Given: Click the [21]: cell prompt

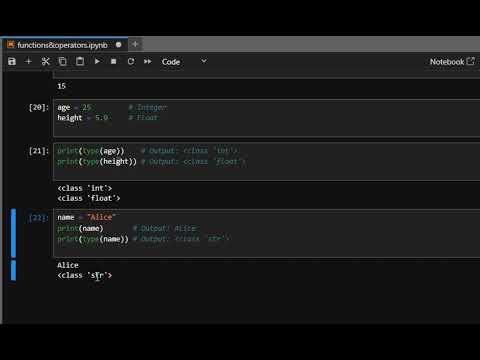Looking at the screenshot, I should [x=39, y=151].
